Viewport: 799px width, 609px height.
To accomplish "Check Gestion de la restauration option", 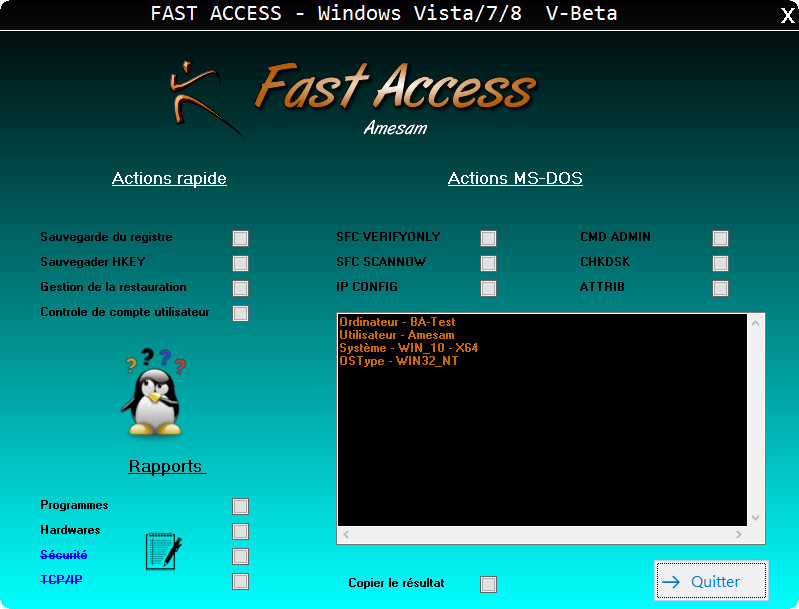I will coord(240,288).
